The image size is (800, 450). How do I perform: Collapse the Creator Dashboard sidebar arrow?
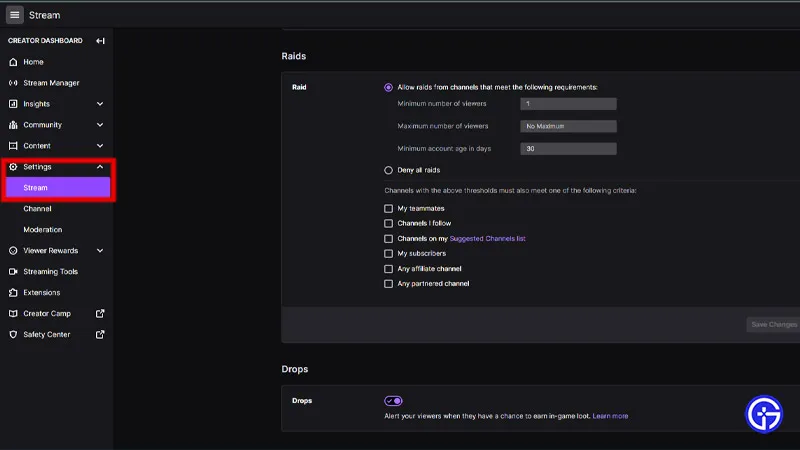point(101,41)
